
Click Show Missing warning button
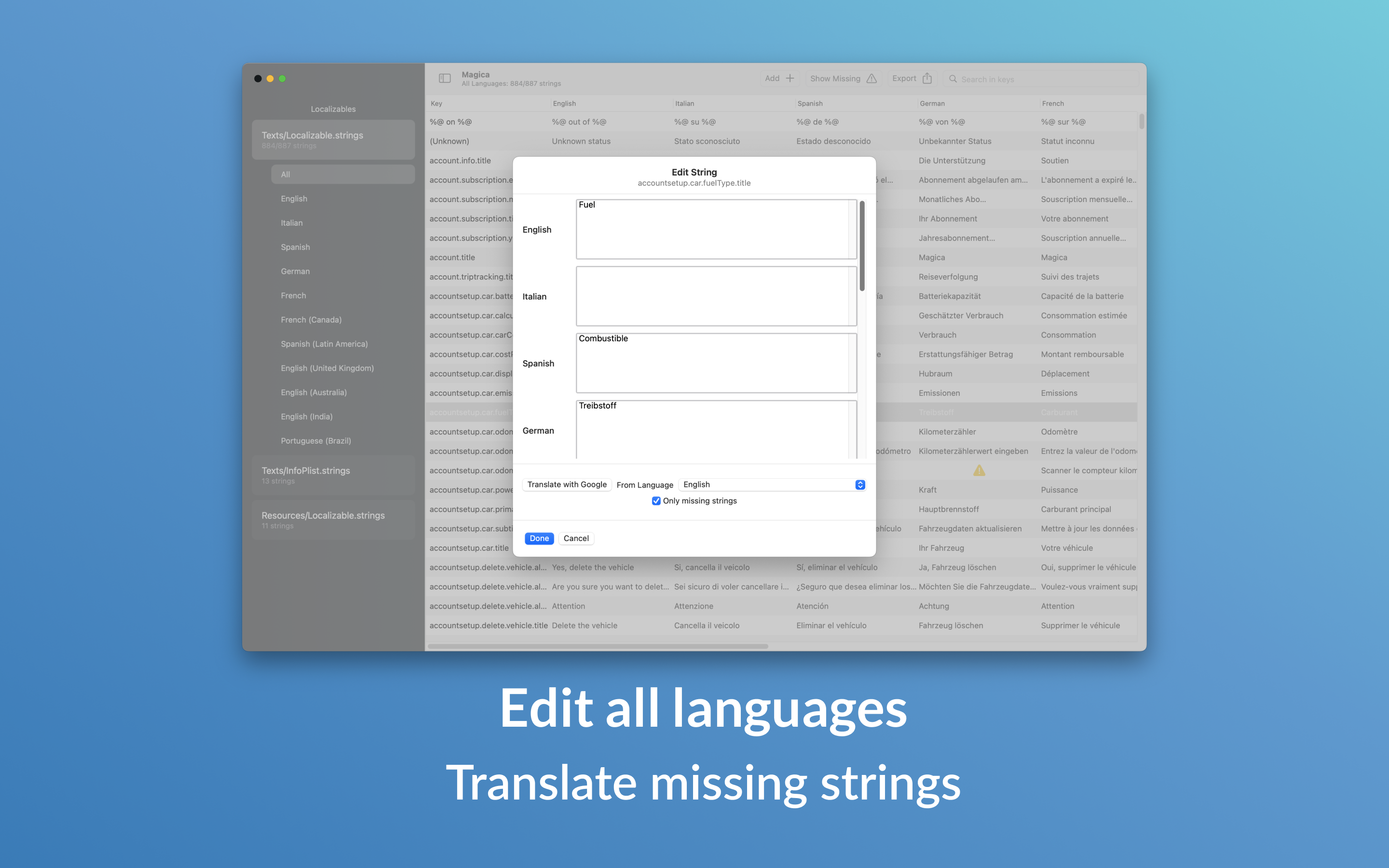pyautogui.click(x=843, y=79)
